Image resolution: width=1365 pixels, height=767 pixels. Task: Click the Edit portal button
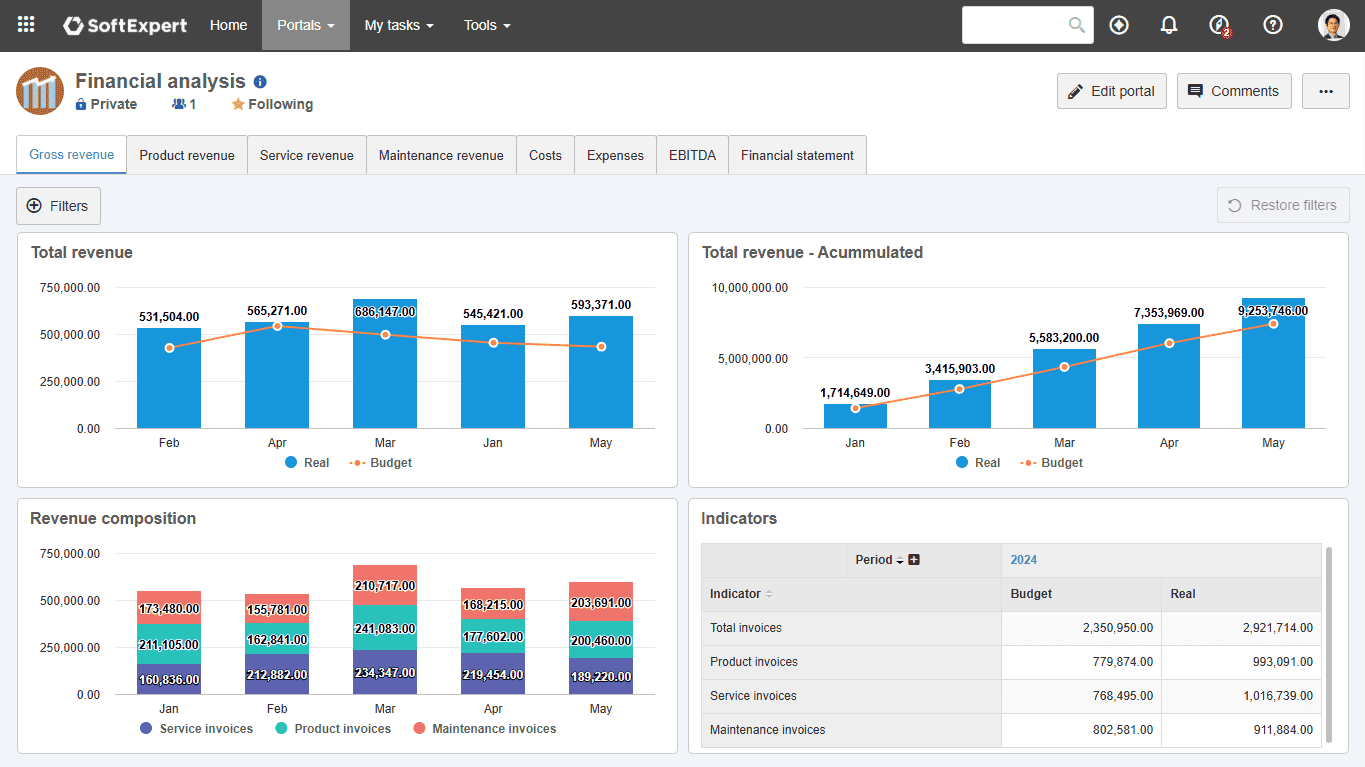(x=1112, y=91)
